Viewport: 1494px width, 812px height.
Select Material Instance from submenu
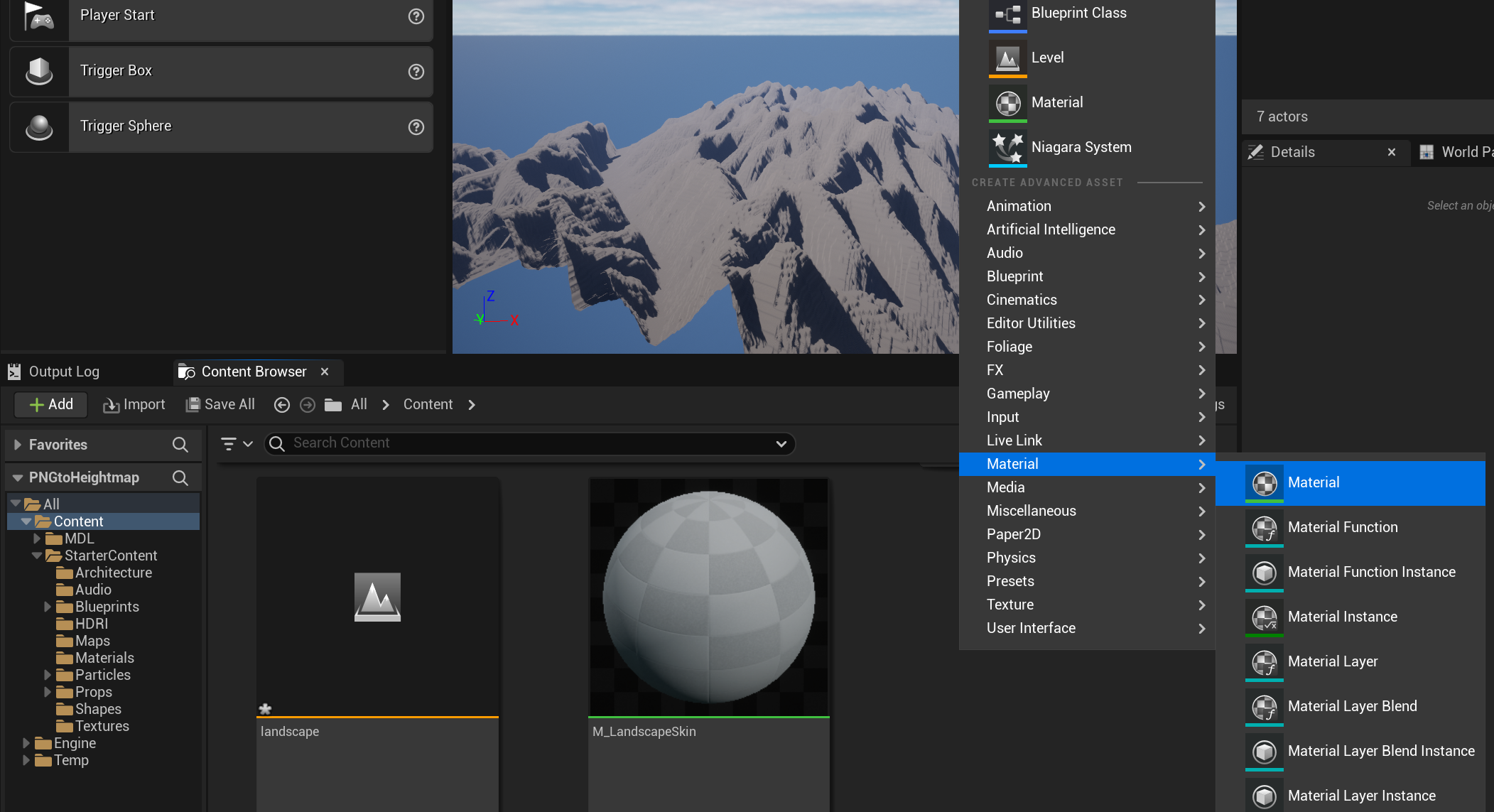coord(1342,617)
